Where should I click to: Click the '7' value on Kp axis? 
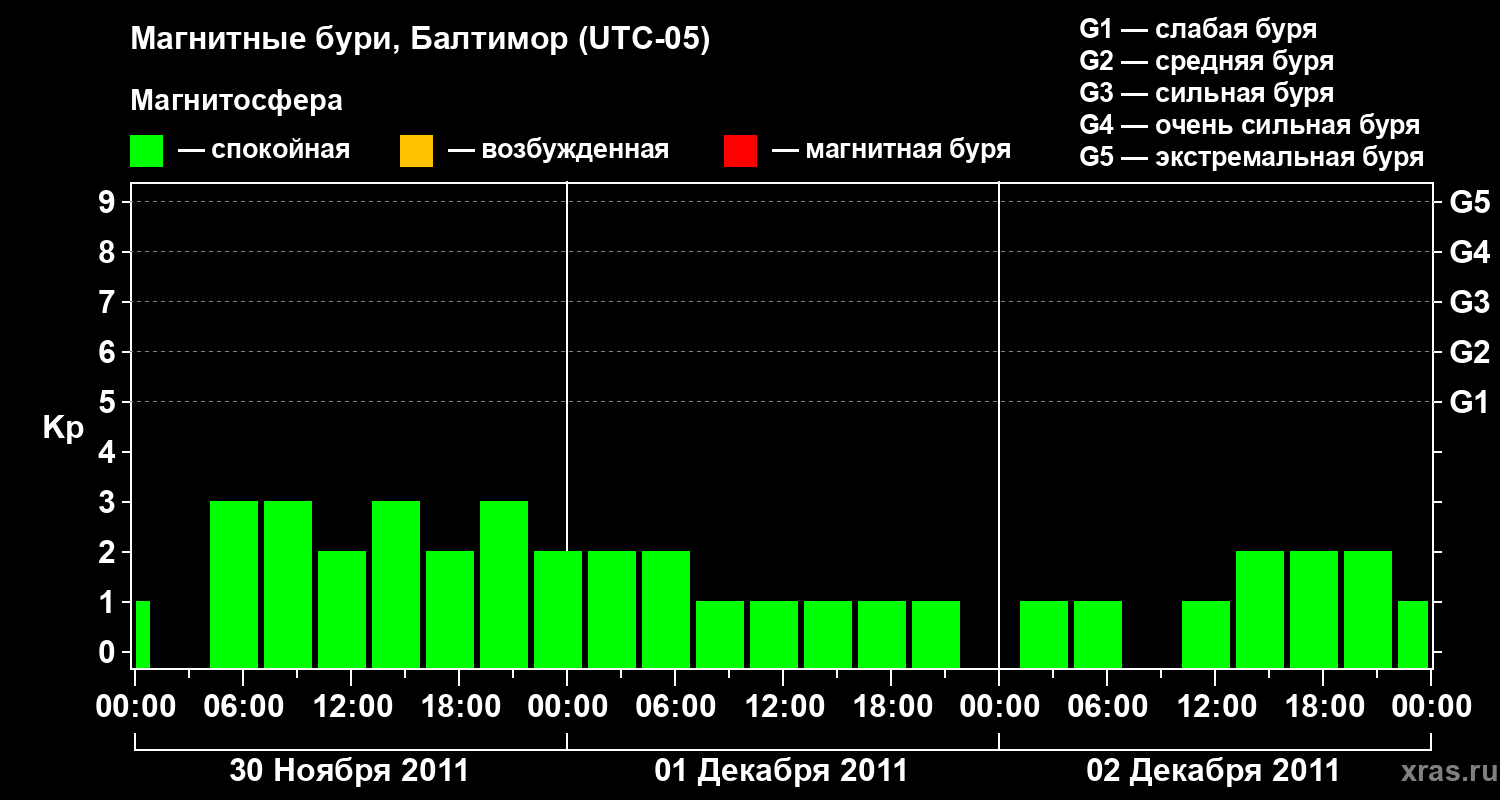(x=109, y=302)
